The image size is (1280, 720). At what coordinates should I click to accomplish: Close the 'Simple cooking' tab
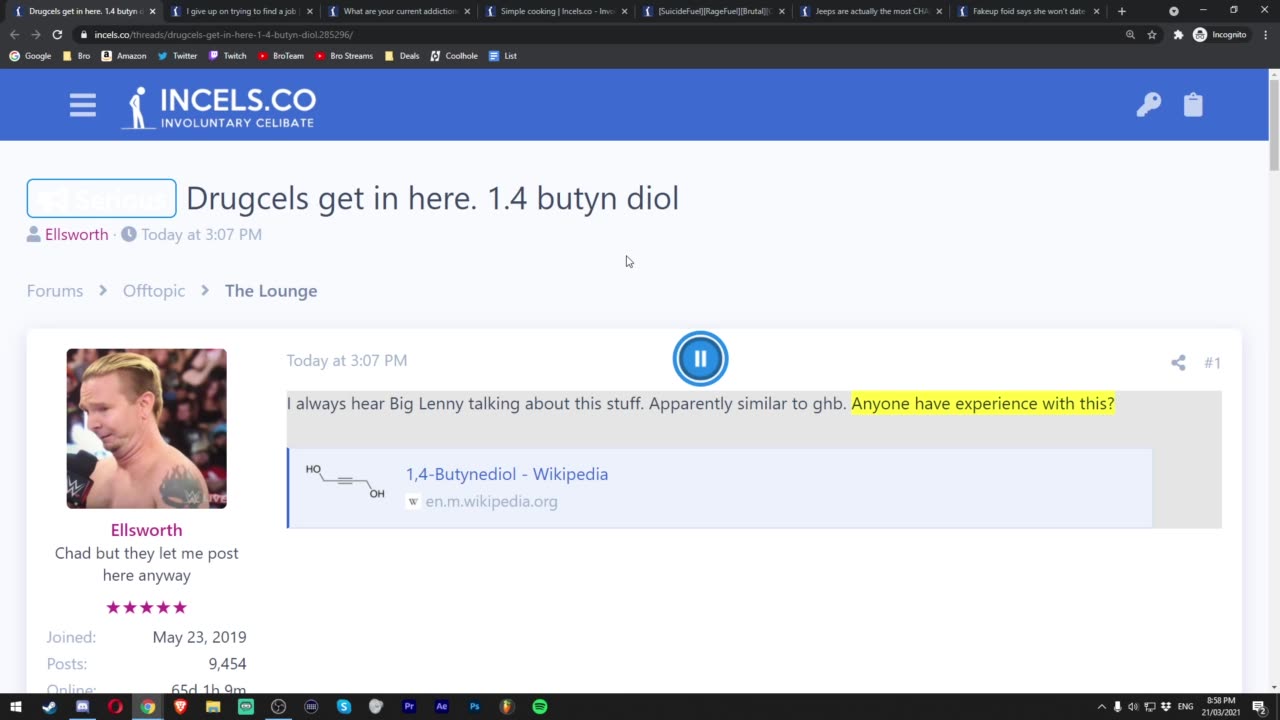[x=624, y=11]
